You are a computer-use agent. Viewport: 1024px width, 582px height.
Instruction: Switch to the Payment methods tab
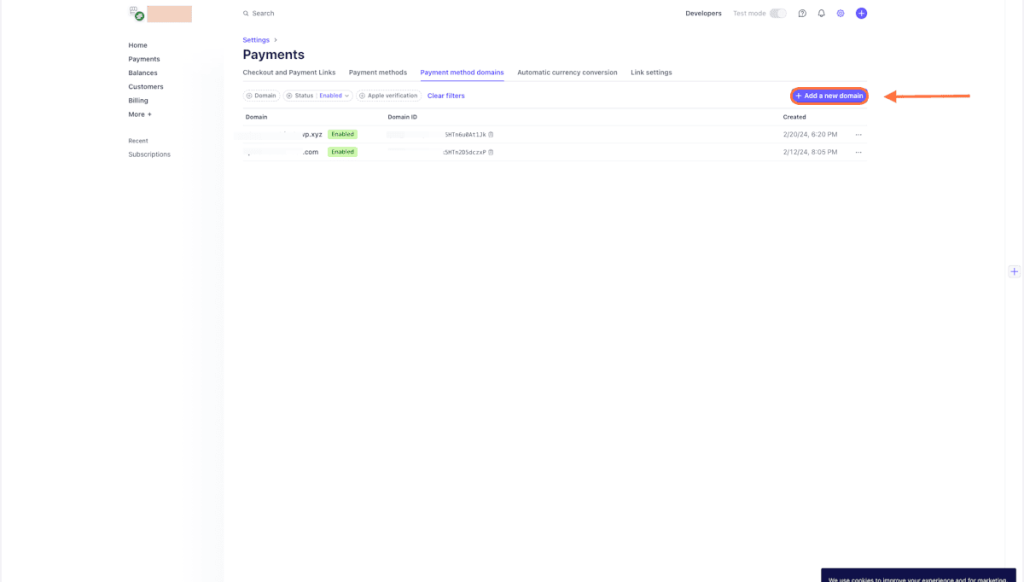377,73
